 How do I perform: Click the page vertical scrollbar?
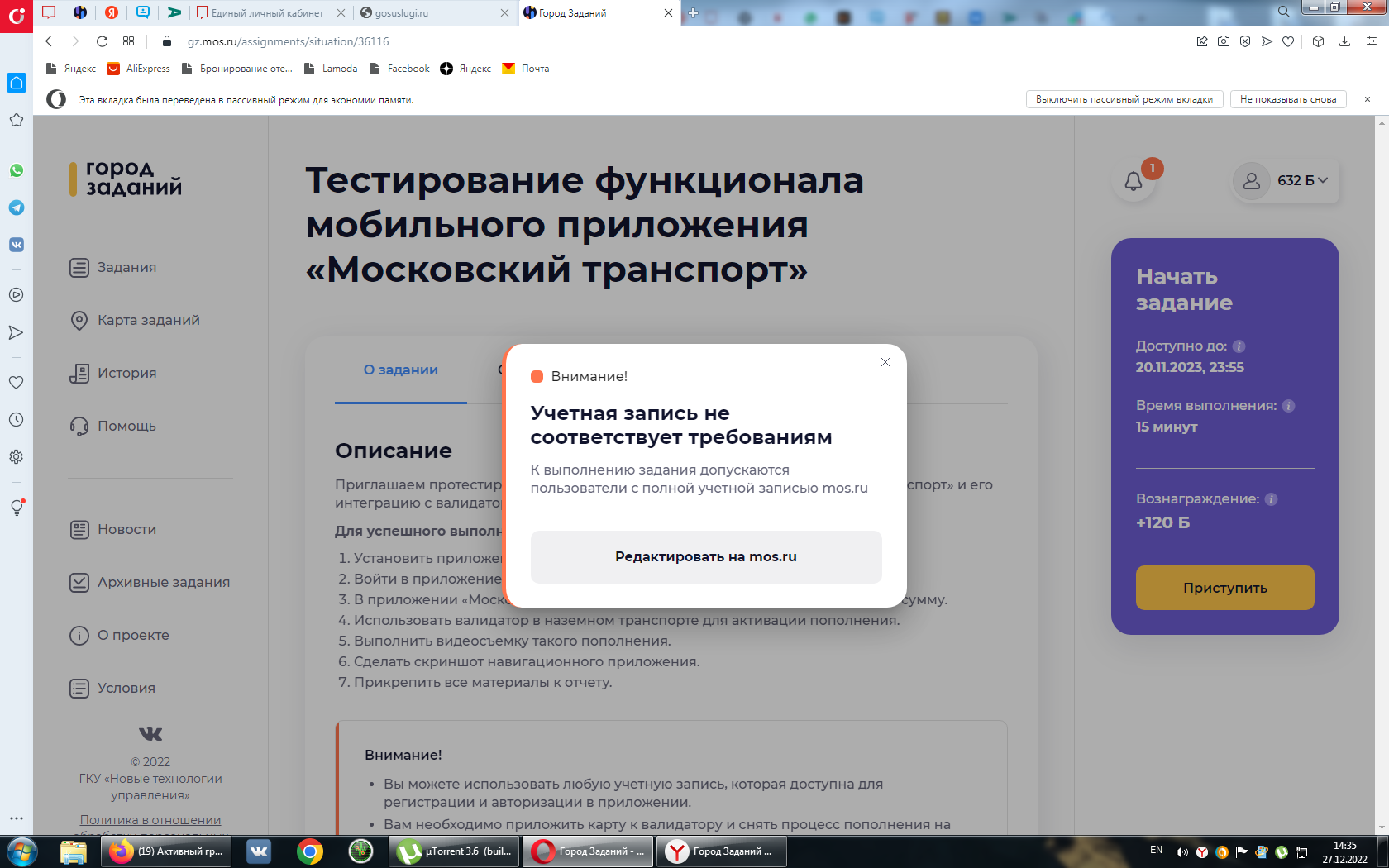[x=1382, y=475]
